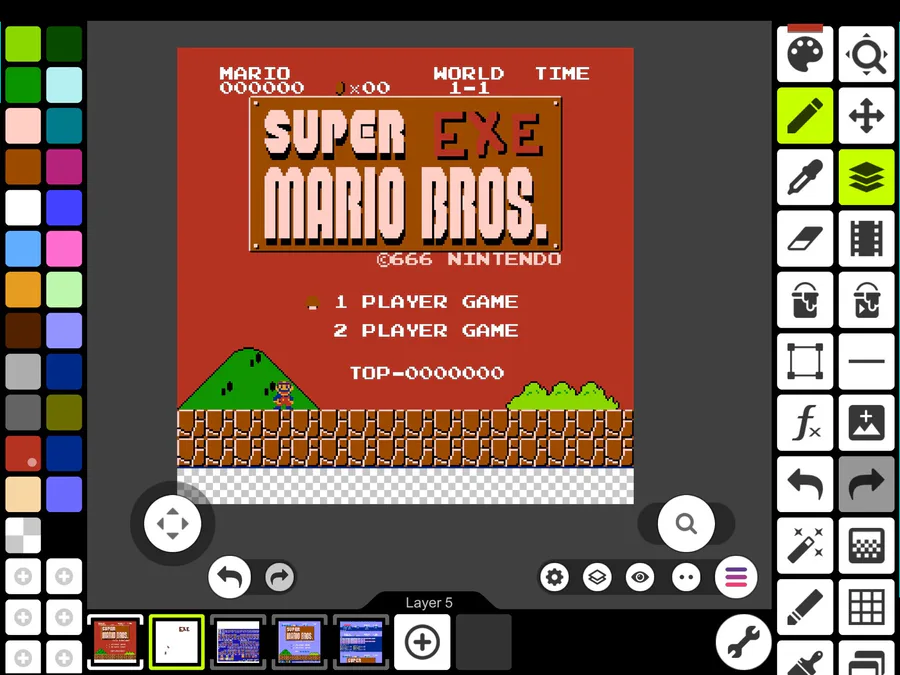The width and height of the screenshot is (900, 675).
Task: Pick the dark green color swatch
Action: click(64, 44)
